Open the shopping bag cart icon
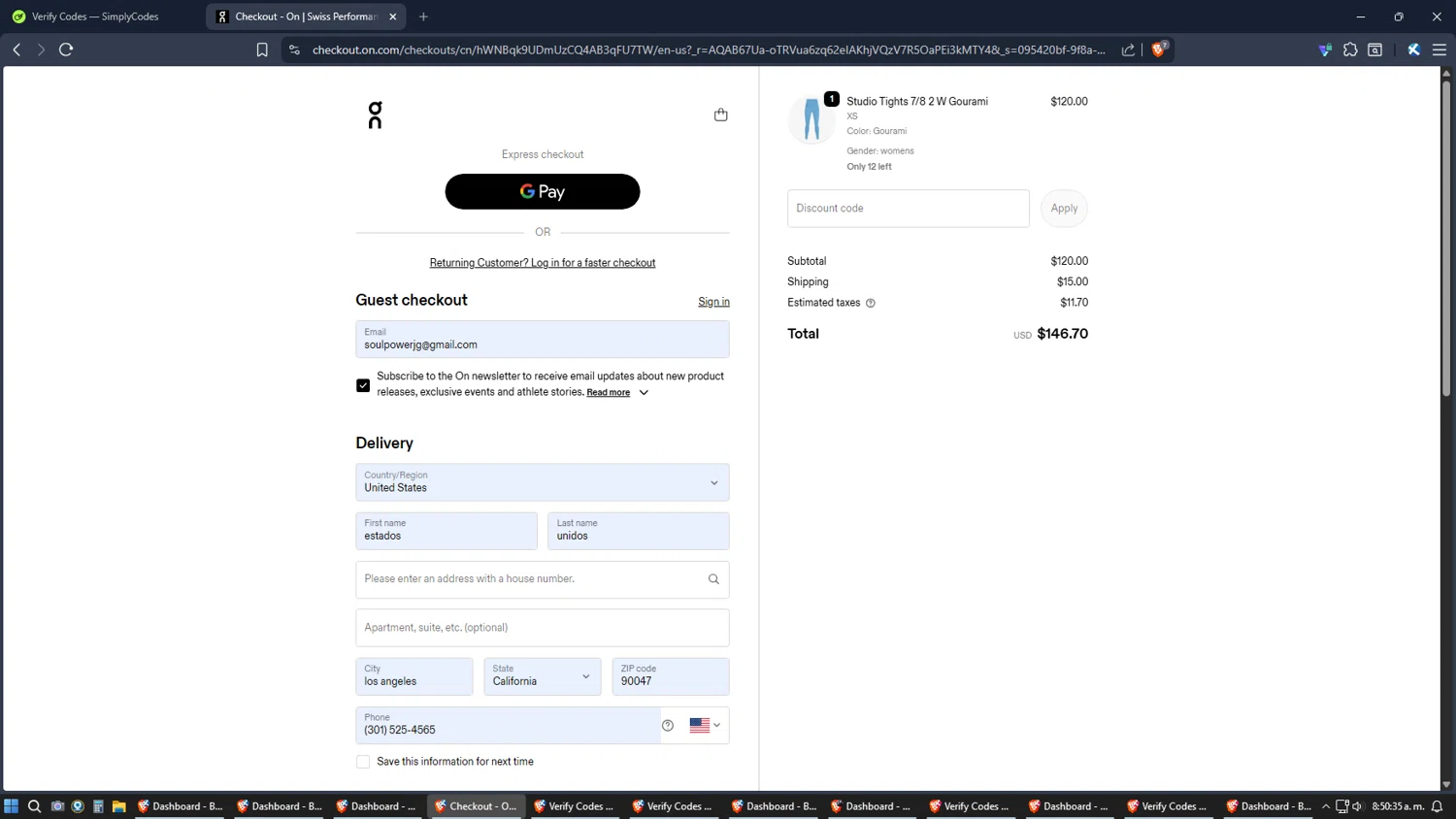The width and height of the screenshot is (1456, 819). (x=720, y=115)
